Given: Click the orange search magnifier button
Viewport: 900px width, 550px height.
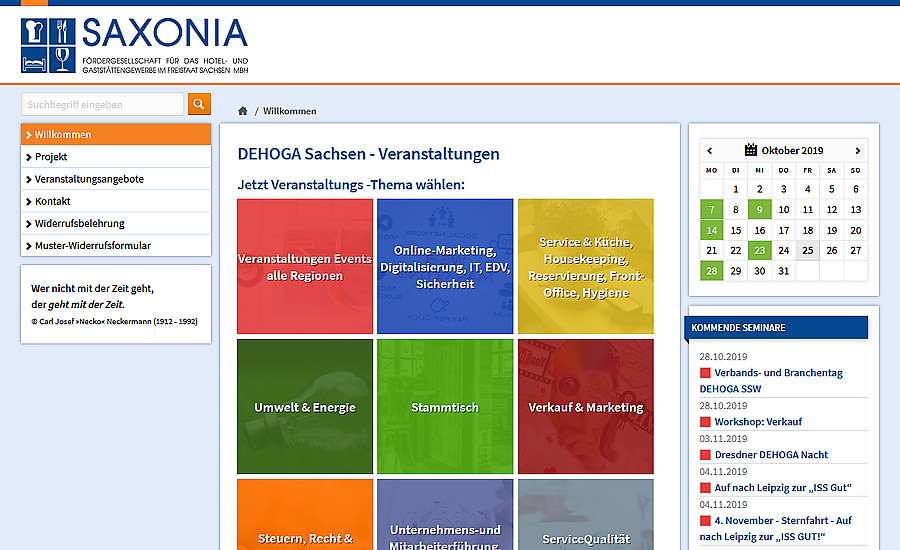Looking at the screenshot, I should click(199, 104).
